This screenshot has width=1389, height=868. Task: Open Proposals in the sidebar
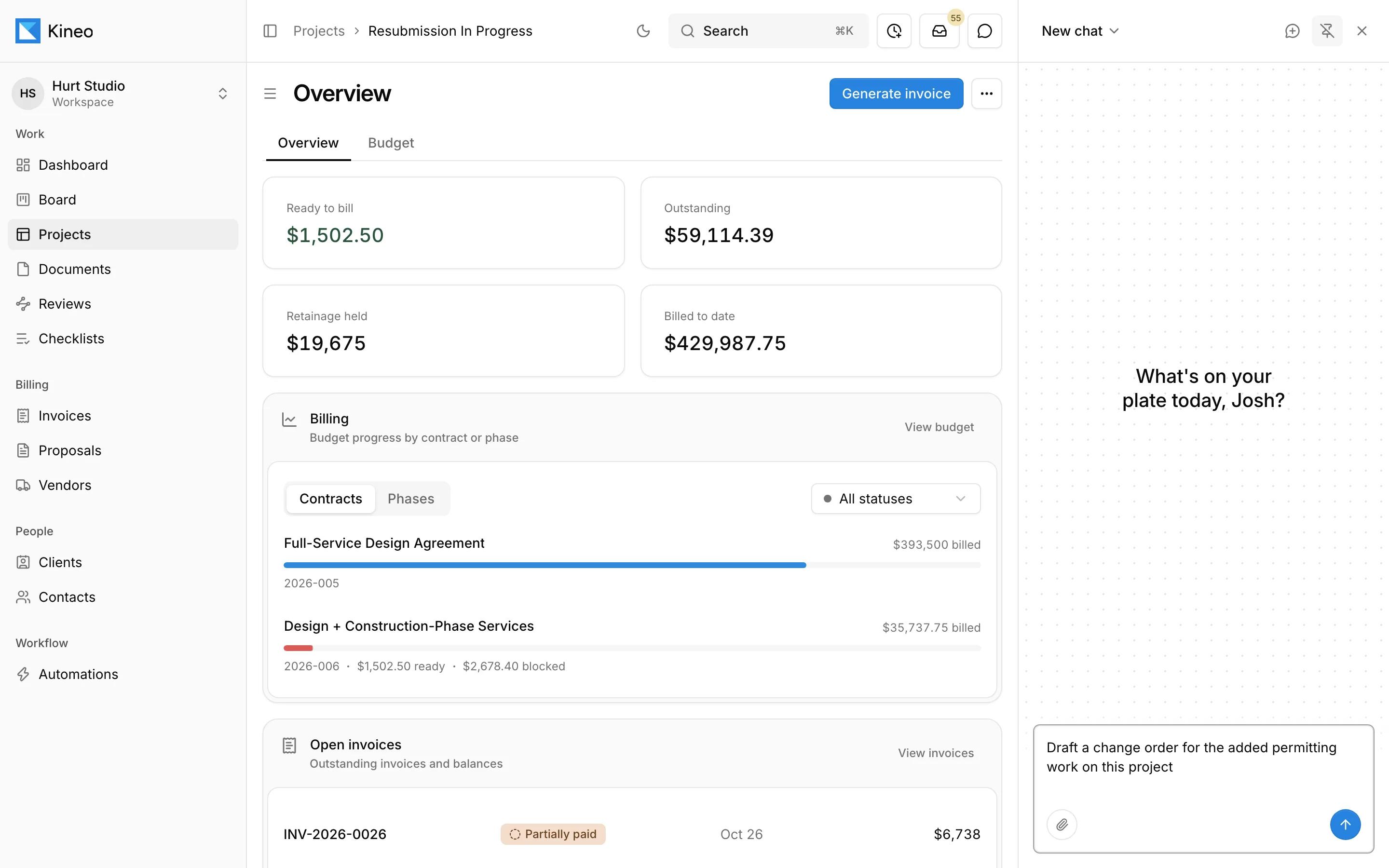(123, 451)
